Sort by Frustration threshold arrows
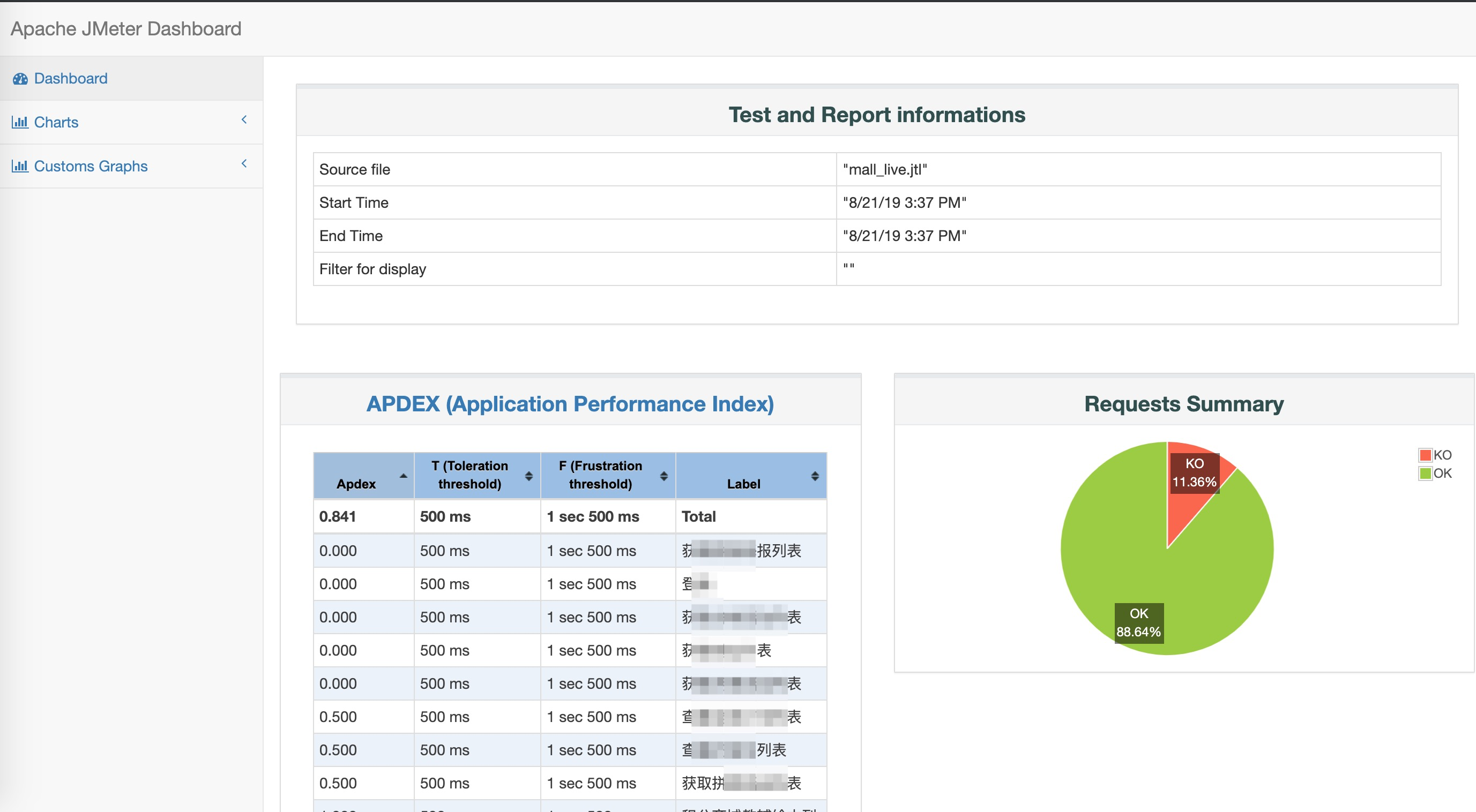 point(664,476)
